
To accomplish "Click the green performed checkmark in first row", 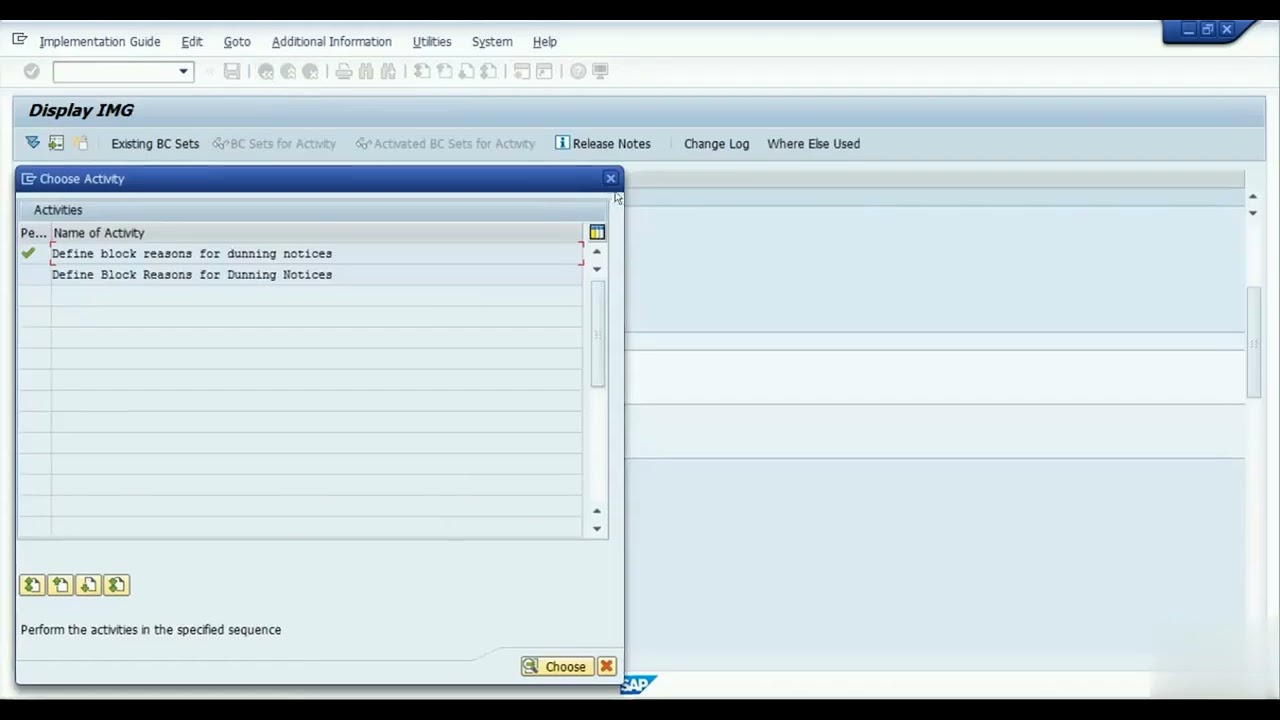I will coord(28,254).
